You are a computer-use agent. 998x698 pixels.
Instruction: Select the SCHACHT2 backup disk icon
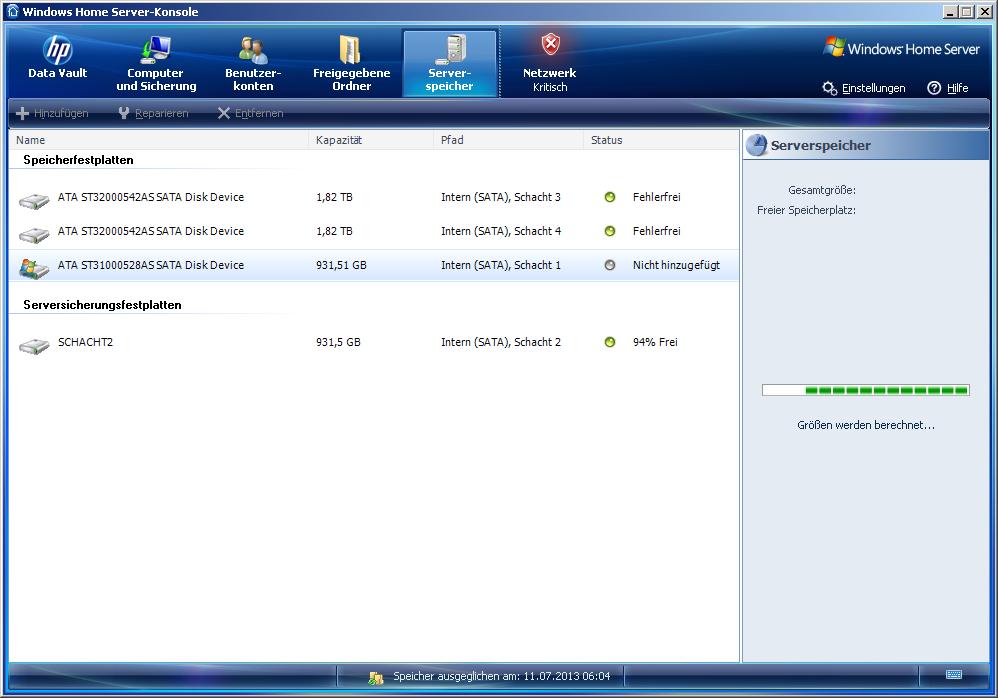tap(34, 346)
